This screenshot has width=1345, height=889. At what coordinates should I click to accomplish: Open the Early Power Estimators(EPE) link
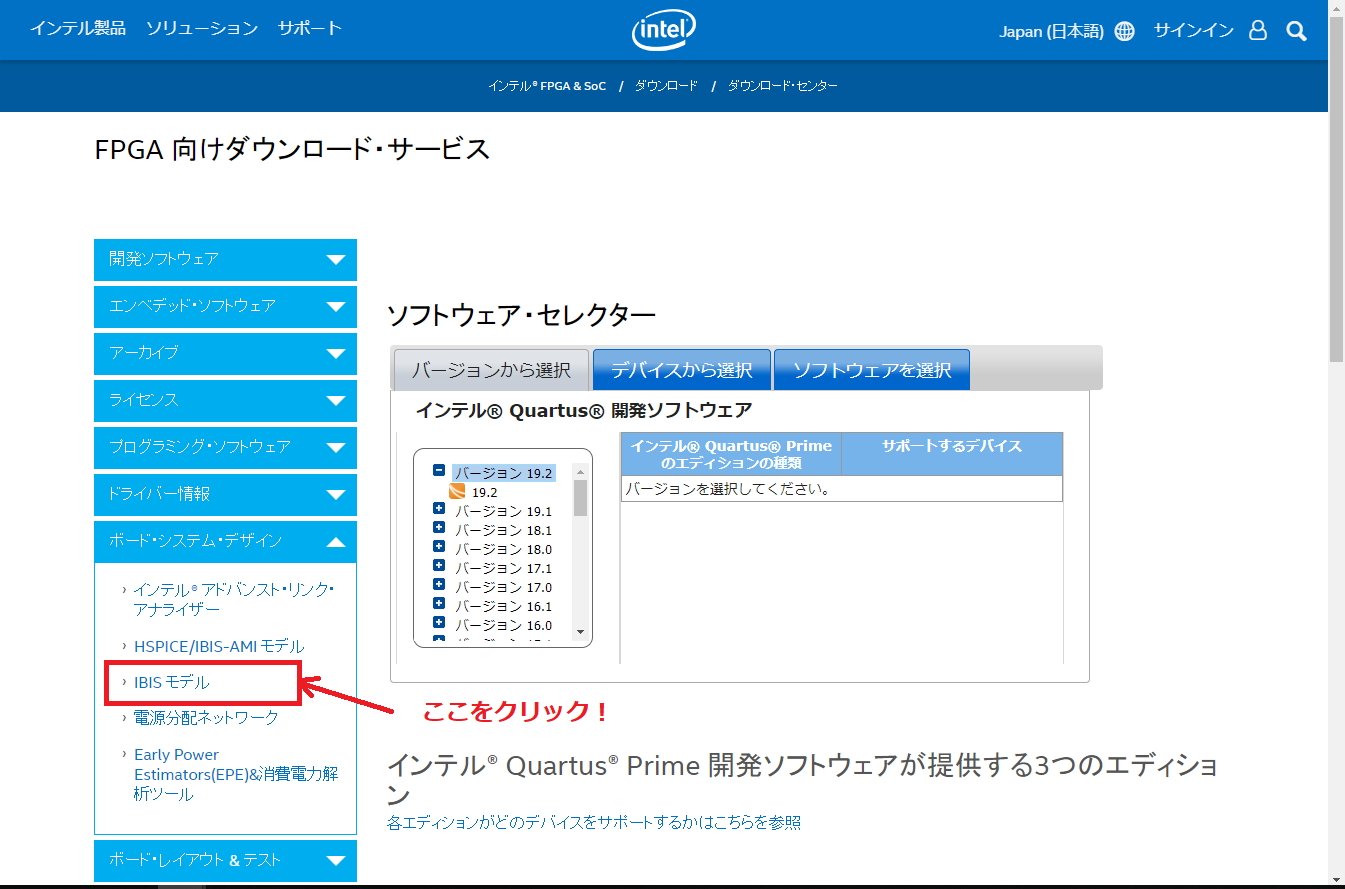coord(236,775)
